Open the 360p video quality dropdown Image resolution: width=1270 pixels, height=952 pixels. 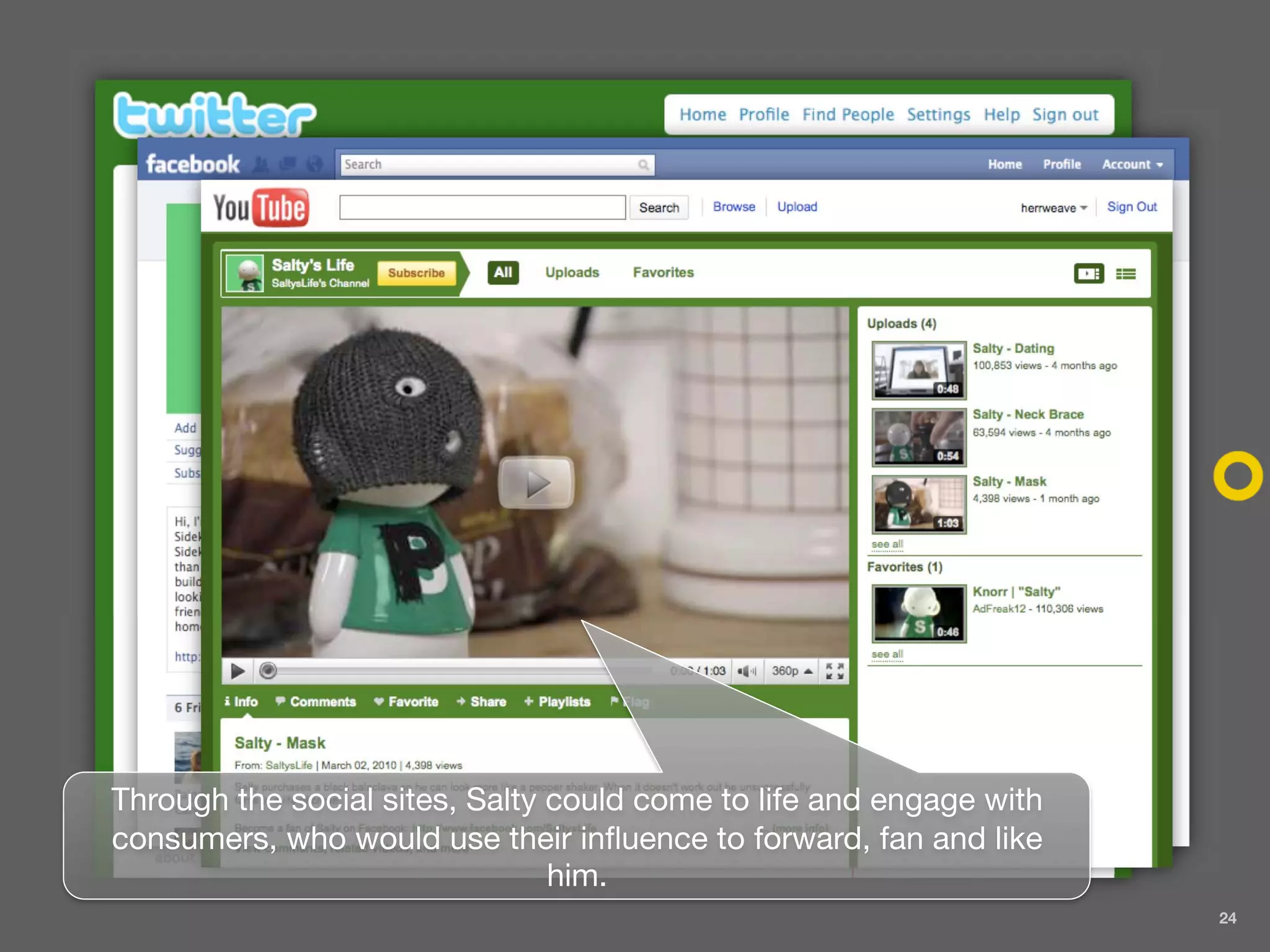pos(792,671)
